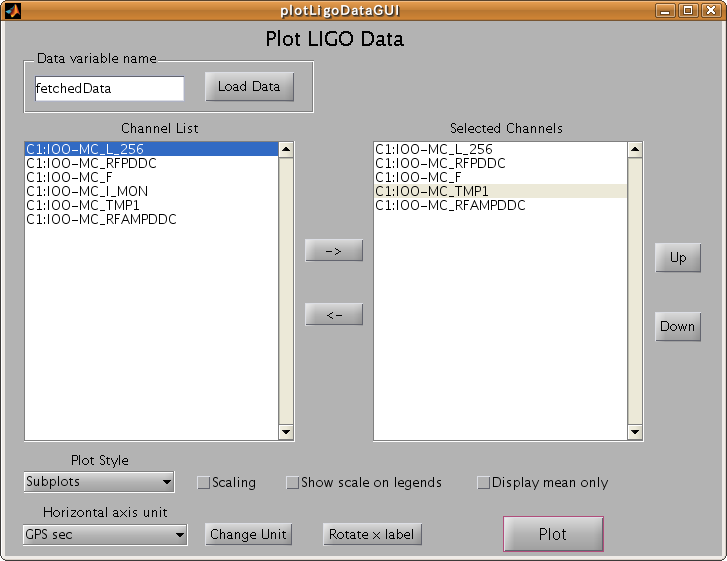727x561 pixels.
Task: Maximize the plotLigoDataGUI window
Action: click(x=688, y=10)
